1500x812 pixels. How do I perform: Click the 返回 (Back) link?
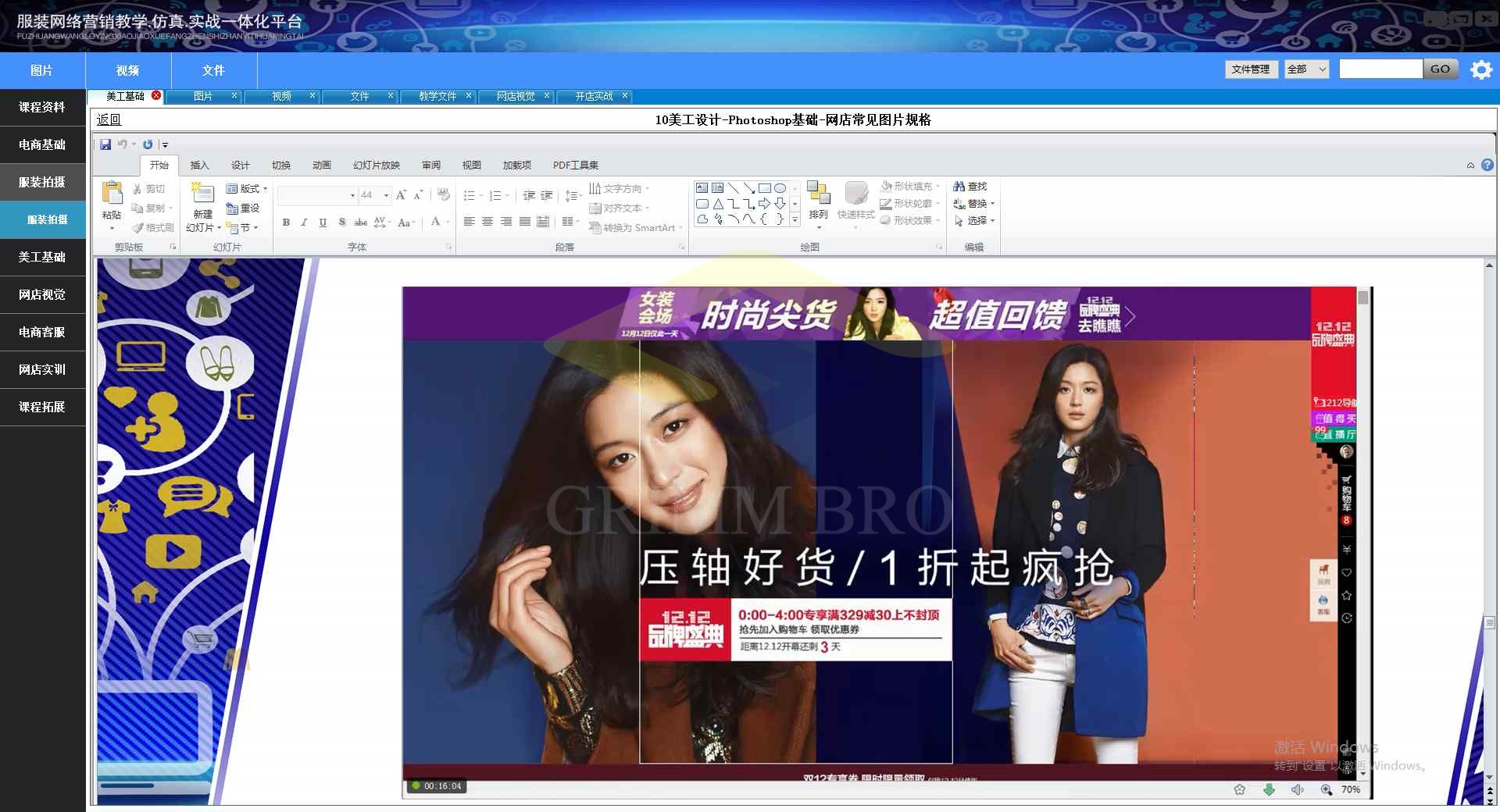tap(109, 119)
